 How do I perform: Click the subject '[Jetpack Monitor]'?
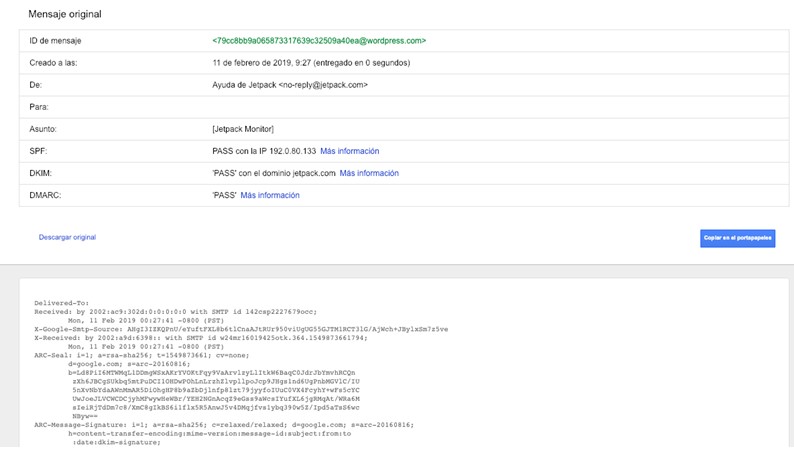click(243, 129)
